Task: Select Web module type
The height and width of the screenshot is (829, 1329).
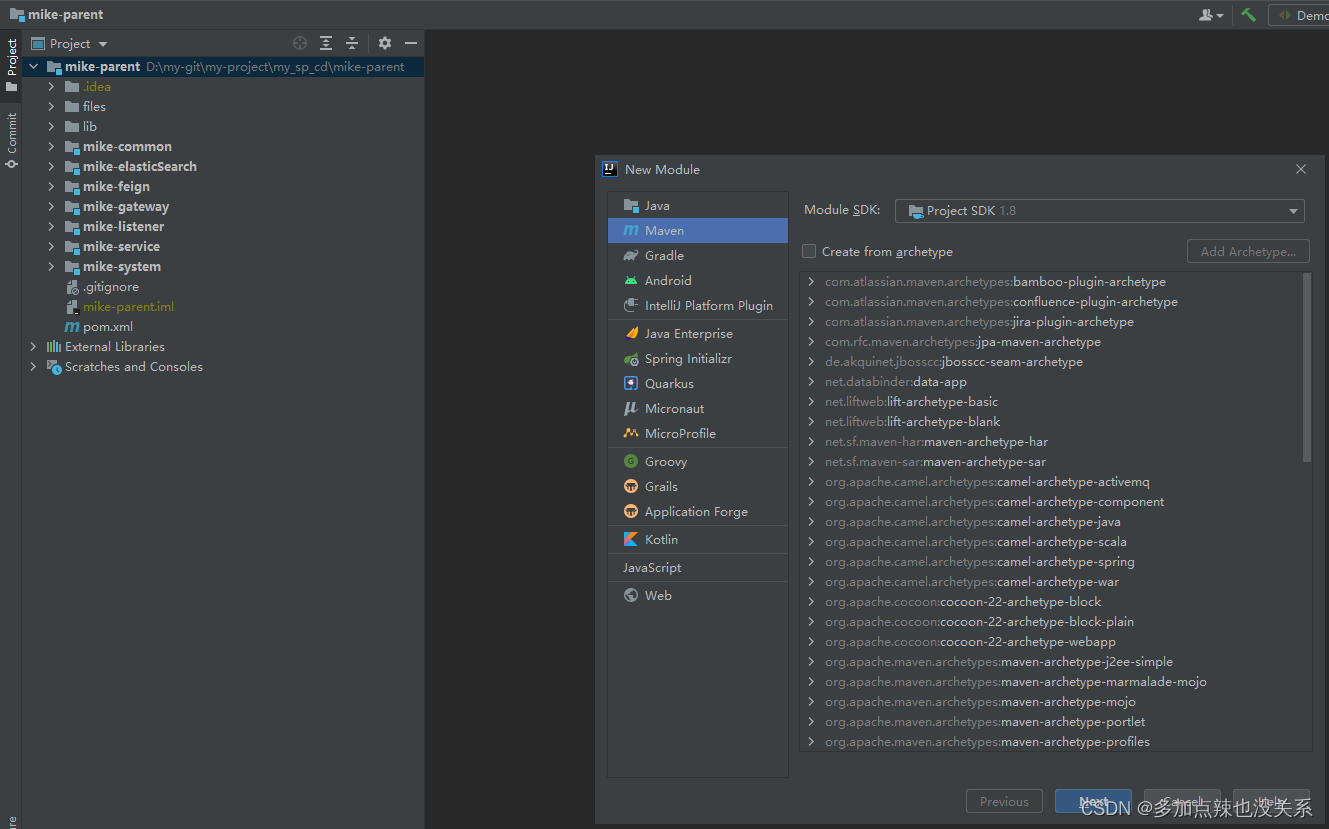Action: [x=698, y=595]
